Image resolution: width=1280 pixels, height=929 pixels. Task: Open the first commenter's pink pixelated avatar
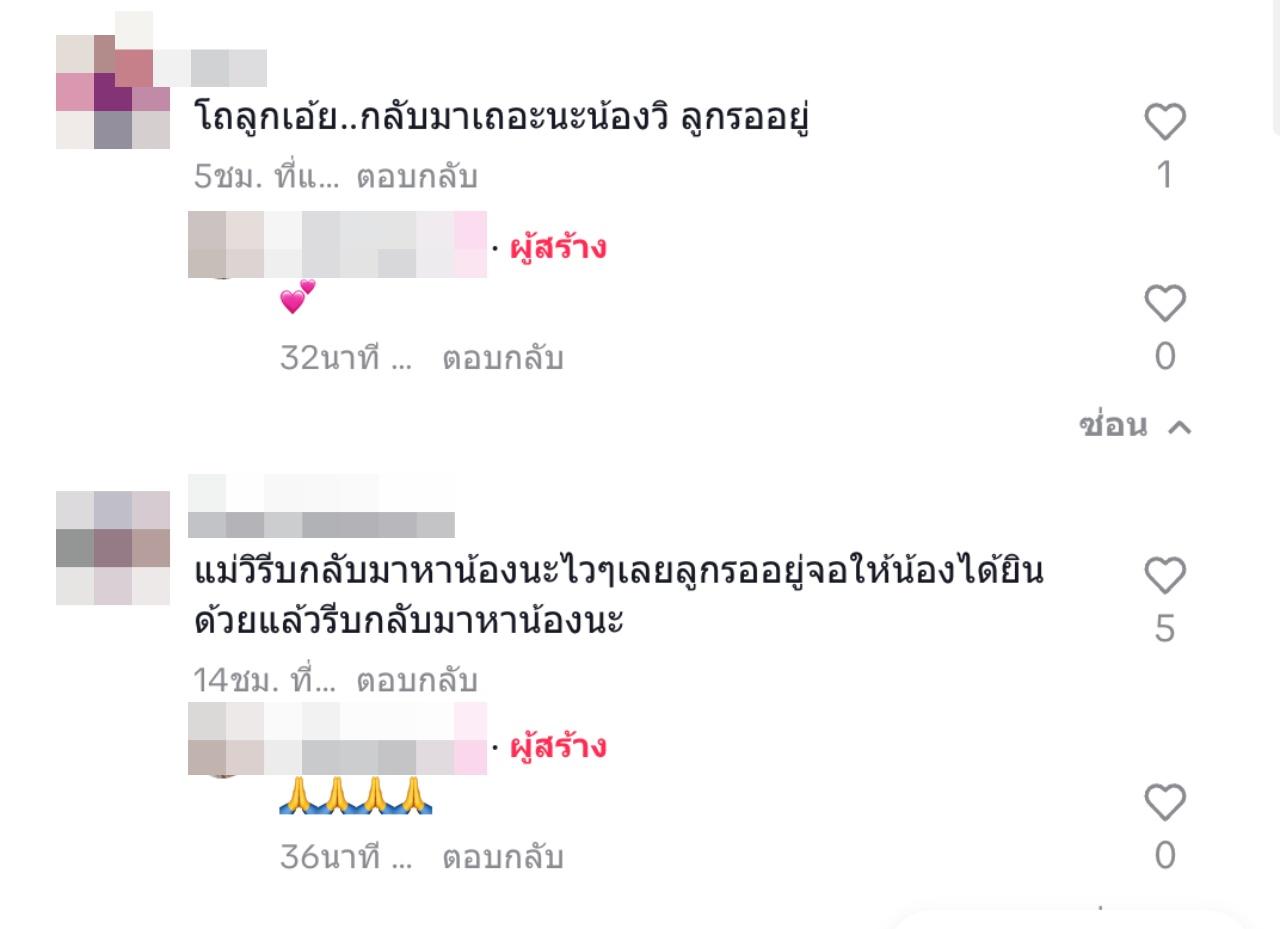[113, 92]
